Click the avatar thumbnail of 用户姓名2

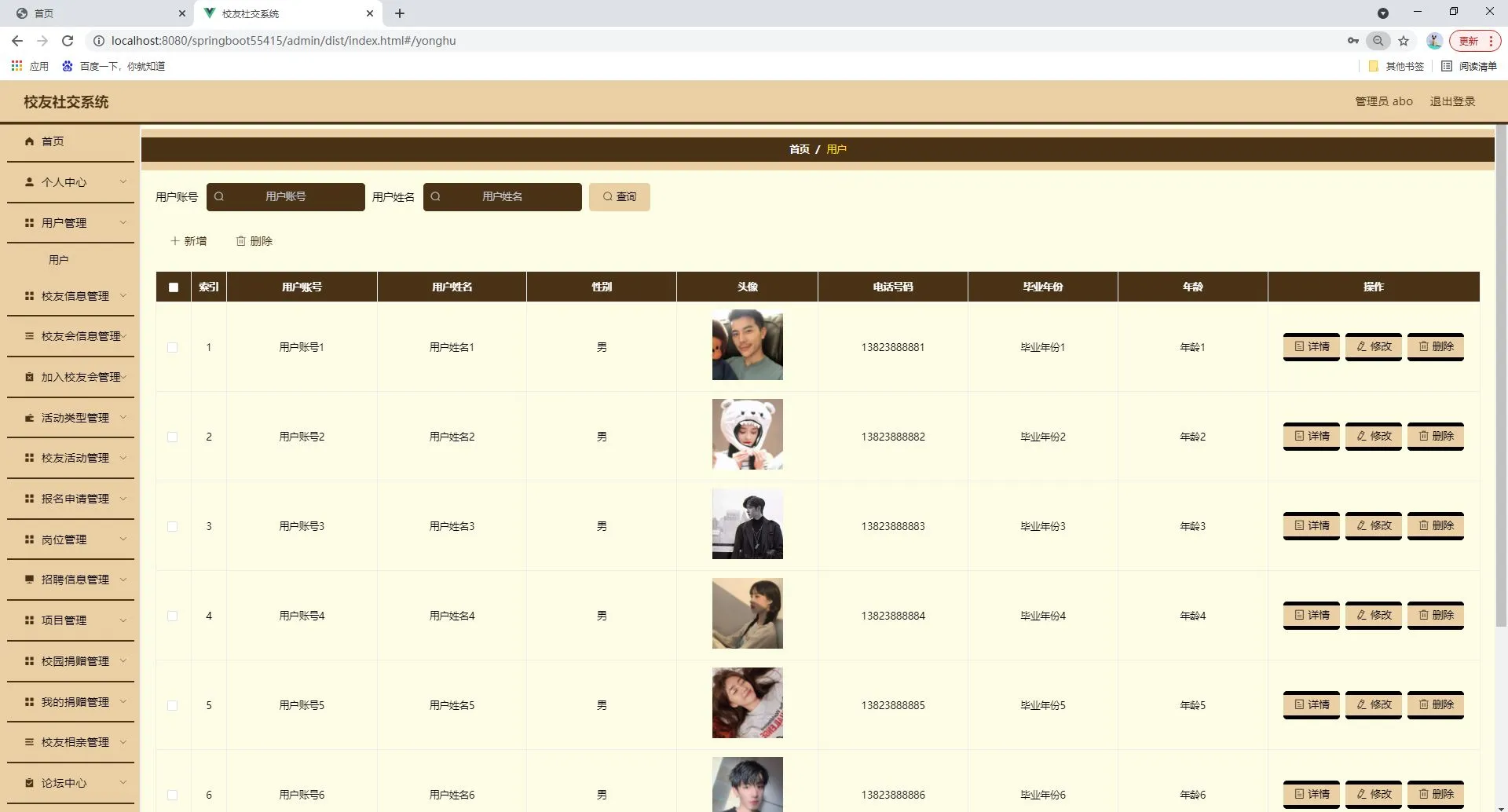(748, 434)
